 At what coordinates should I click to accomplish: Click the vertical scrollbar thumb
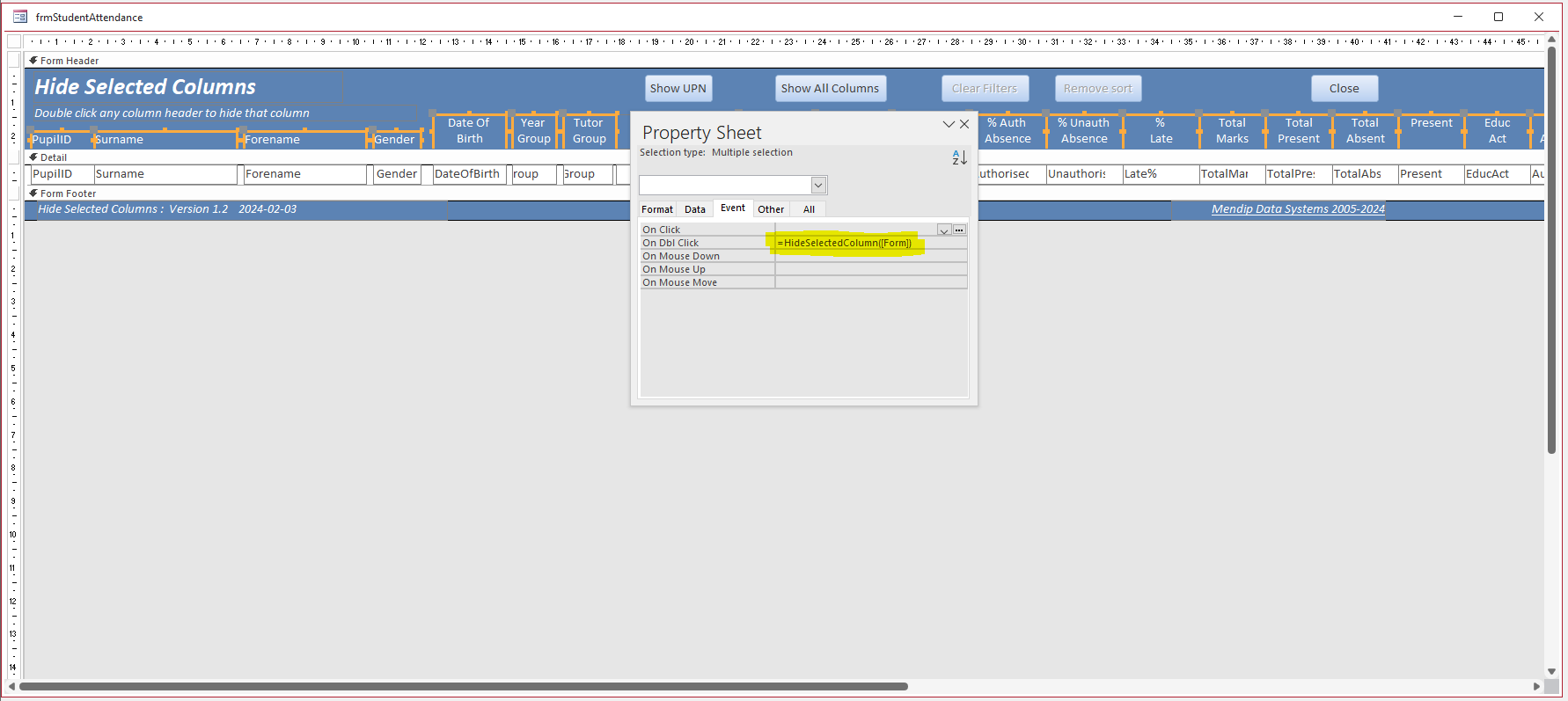pos(1551,250)
